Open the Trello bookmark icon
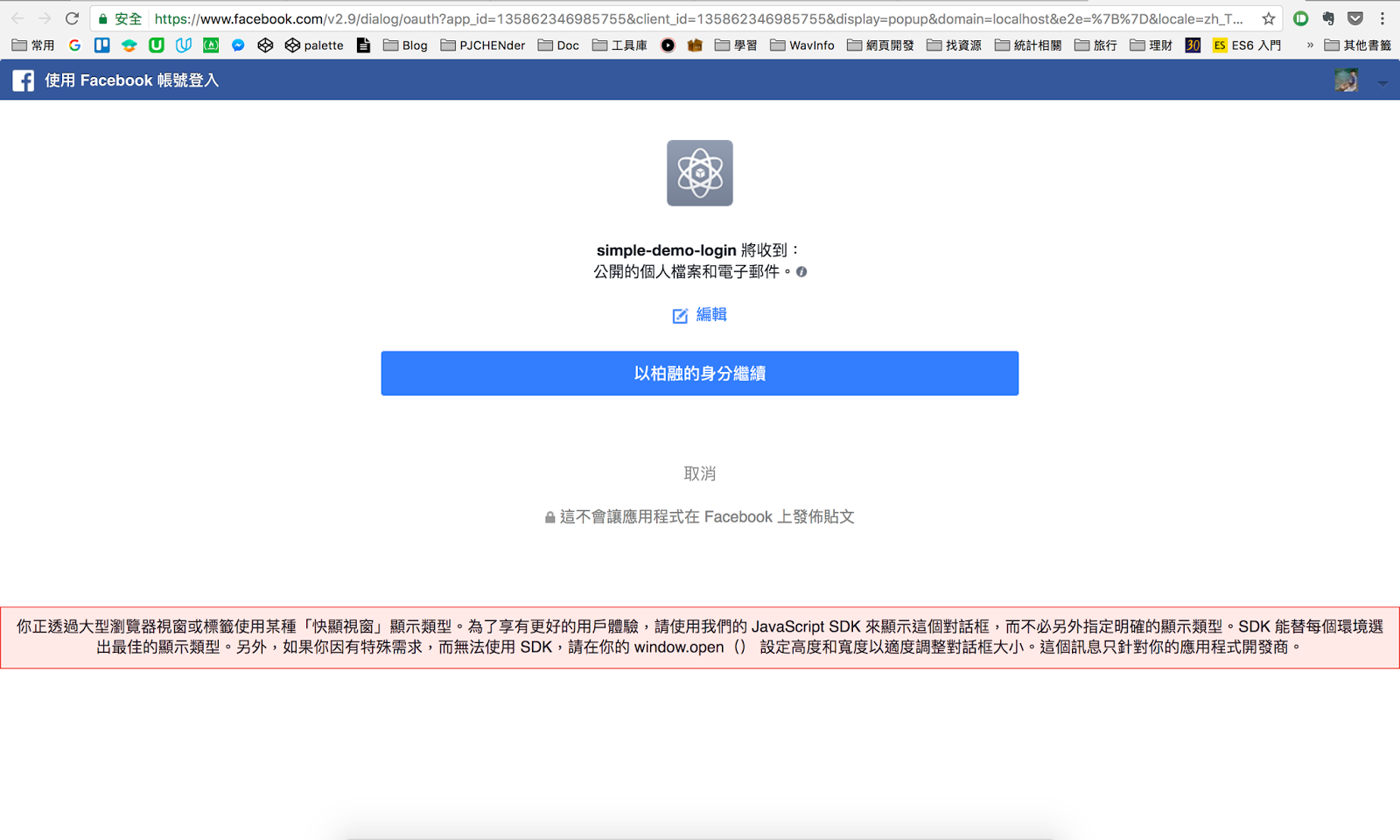 click(101, 45)
